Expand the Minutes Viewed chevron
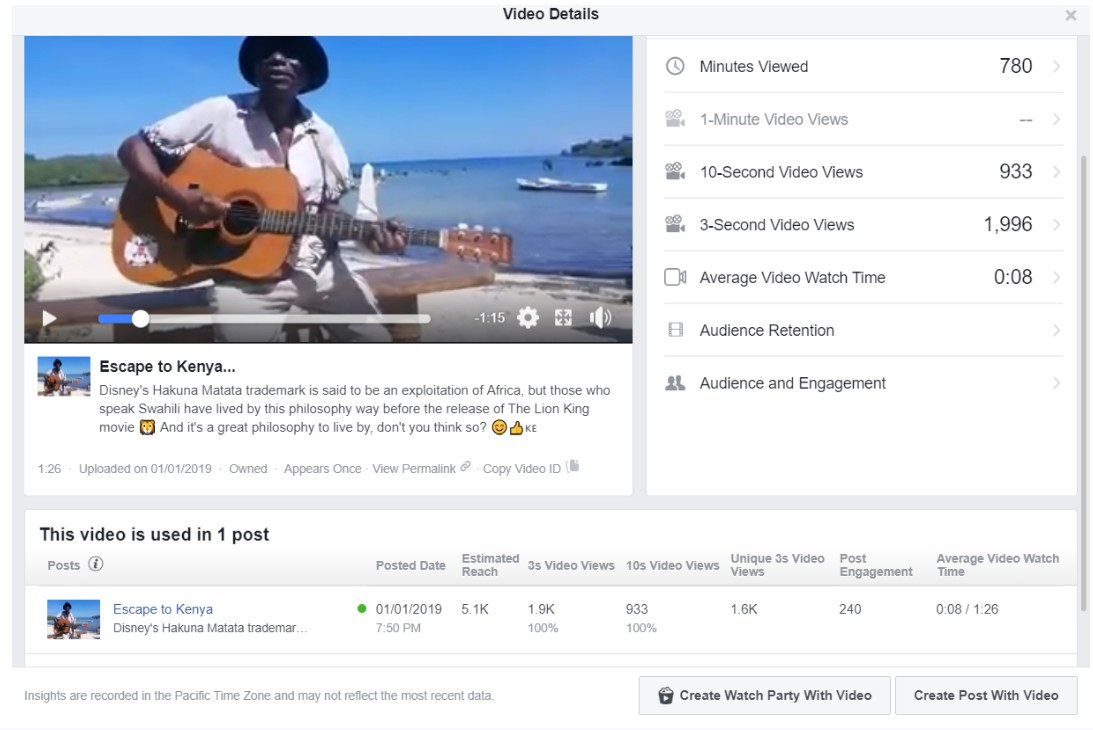The image size is (1093, 730). (x=1056, y=67)
